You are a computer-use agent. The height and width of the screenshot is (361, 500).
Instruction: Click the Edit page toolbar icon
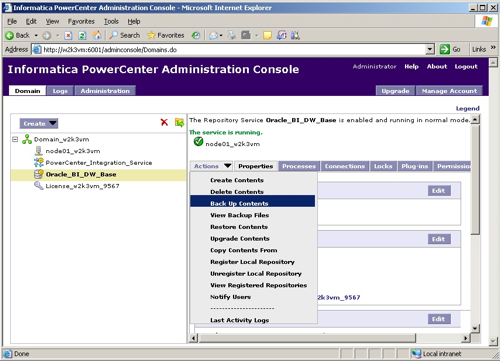[246, 35]
